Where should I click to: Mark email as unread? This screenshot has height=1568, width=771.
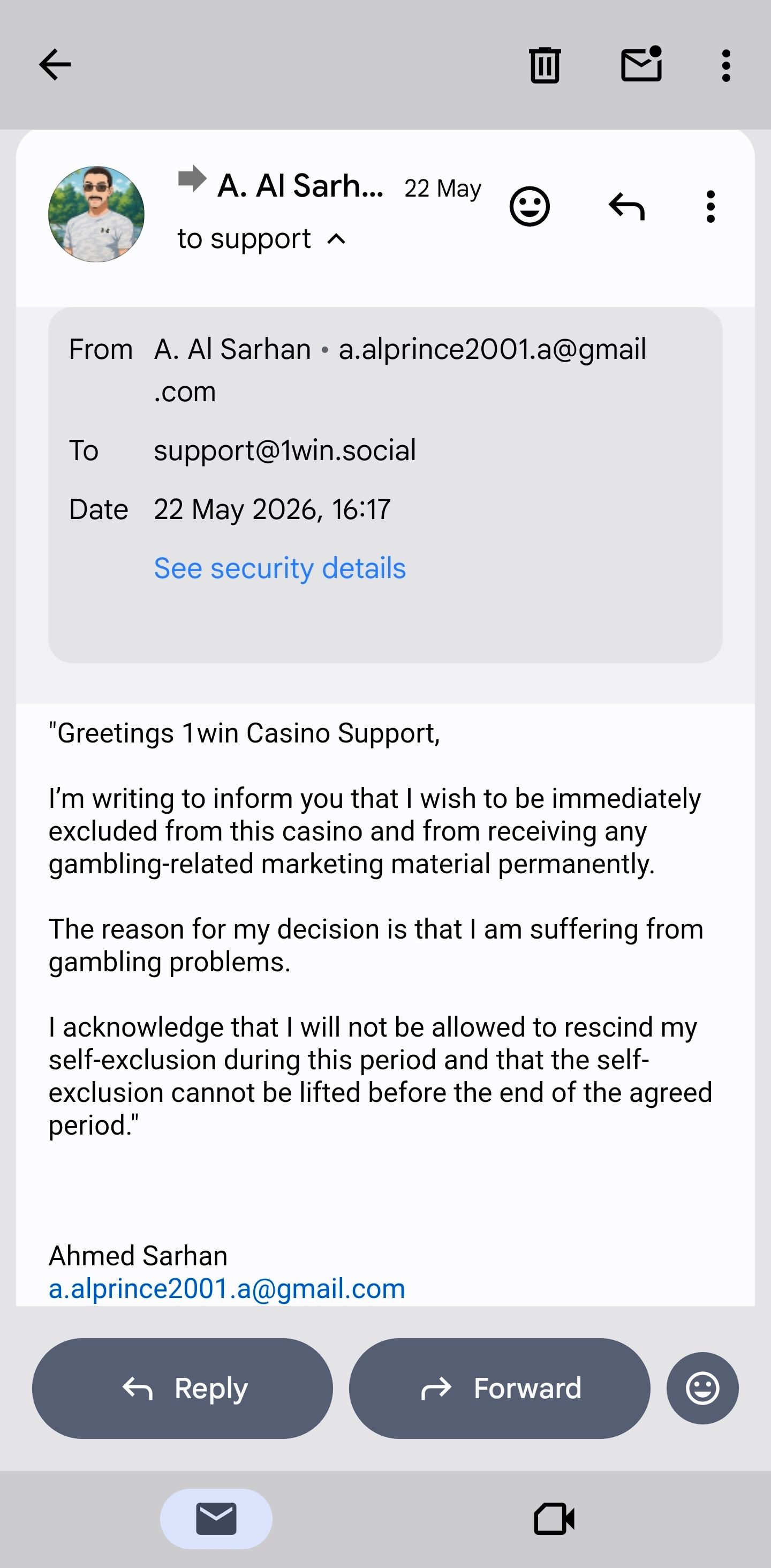click(x=641, y=64)
